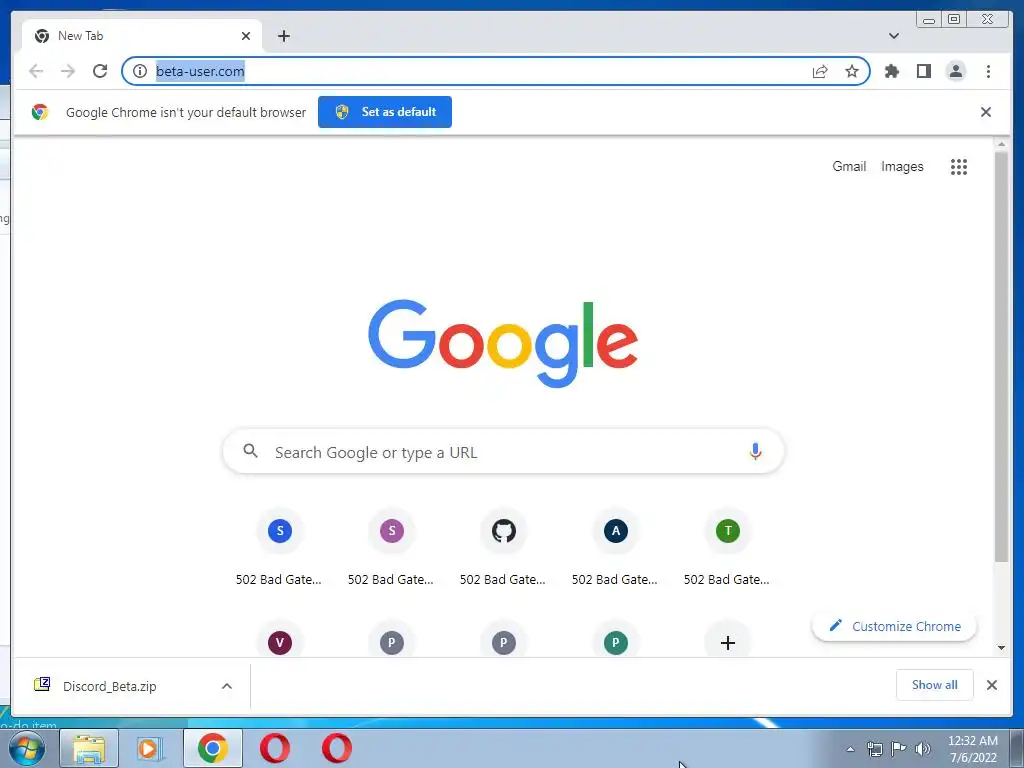
Task: Show all downloads
Action: coord(935,684)
